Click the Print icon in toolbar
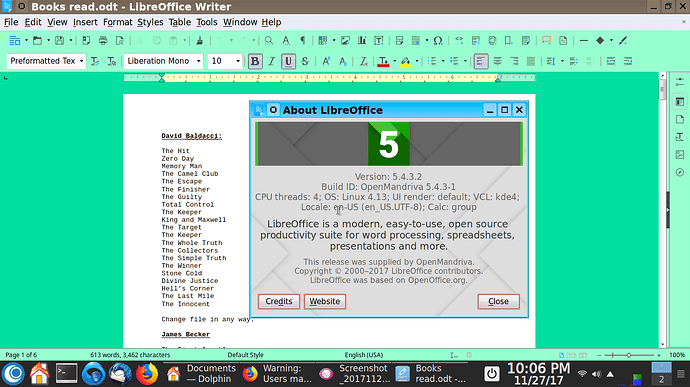 (103, 41)
